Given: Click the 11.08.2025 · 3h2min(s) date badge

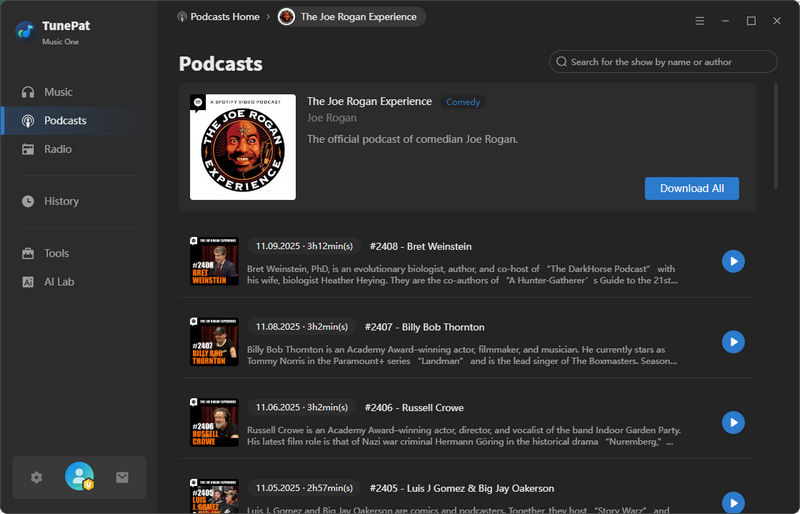Looking at the screenshot, I should coord(302,327).
